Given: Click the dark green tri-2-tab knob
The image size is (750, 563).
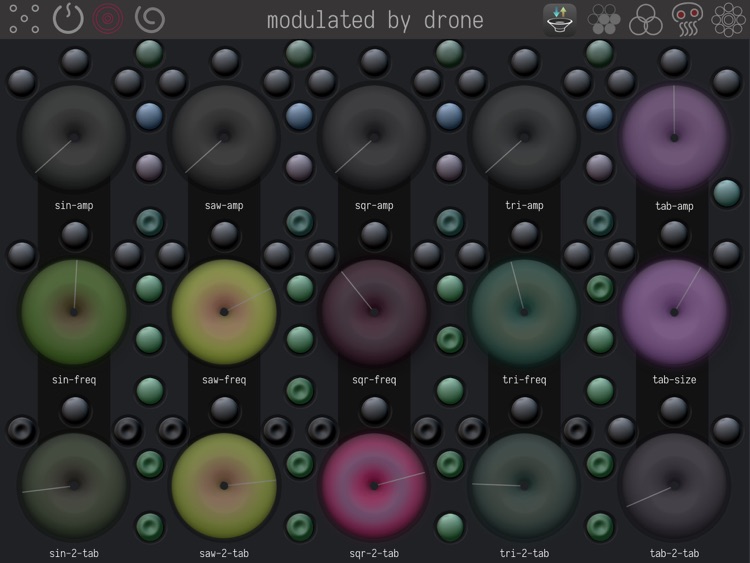Looking at the screenshot, I should click(x=524, y=486).
